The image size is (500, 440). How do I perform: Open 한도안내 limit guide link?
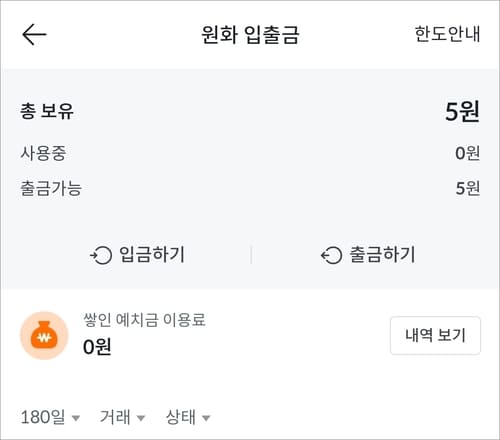point(447,34)
